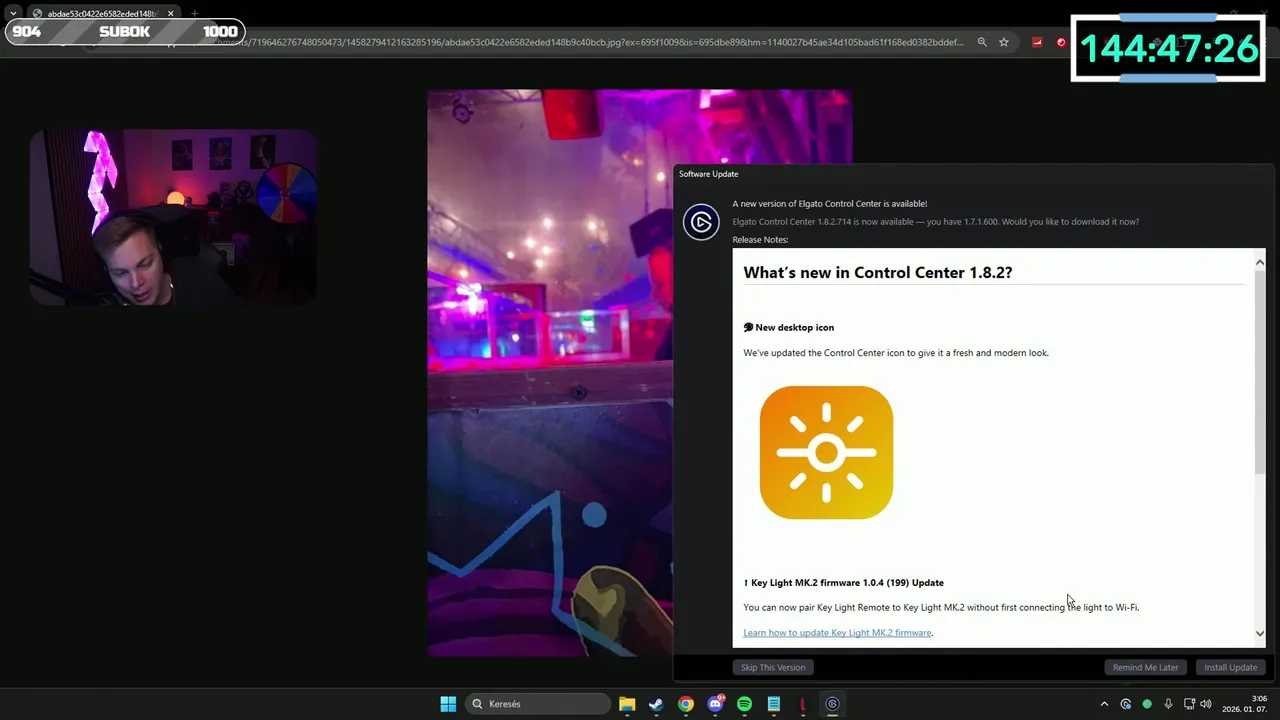Choose Remind Me Later
Screen dimensions: 1280x720
pos(1145,667)
